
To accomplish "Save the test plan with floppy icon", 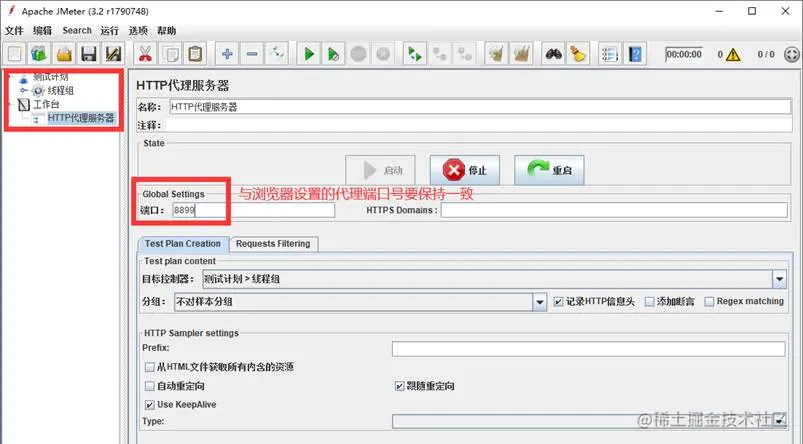I will coord(89,54).
